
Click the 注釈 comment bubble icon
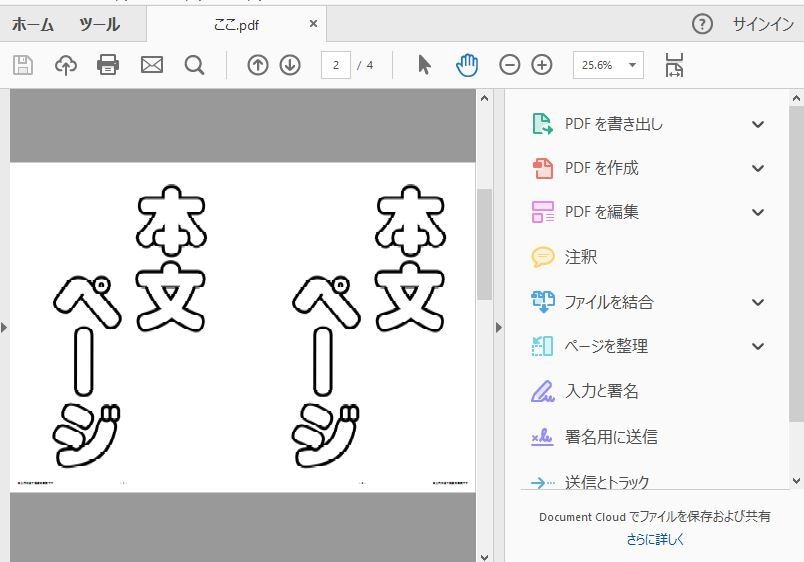(542, 256)
